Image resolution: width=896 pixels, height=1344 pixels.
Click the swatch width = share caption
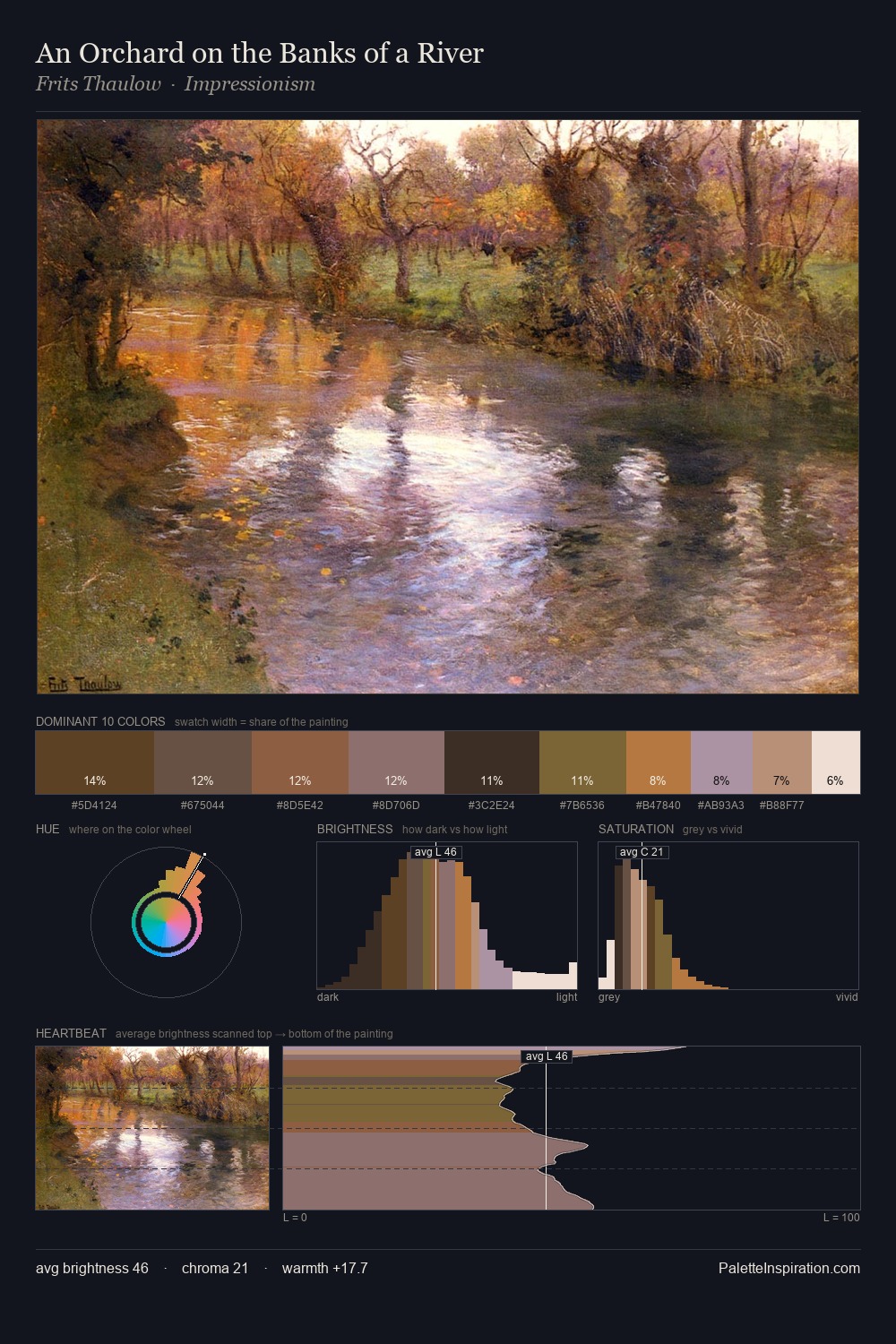click(x=262, y=722)
